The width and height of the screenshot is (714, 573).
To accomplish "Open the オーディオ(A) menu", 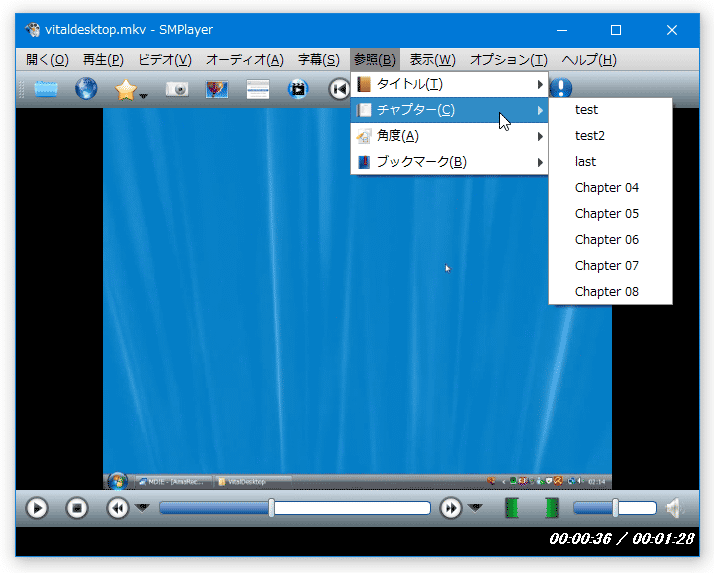I will [245, 60].
